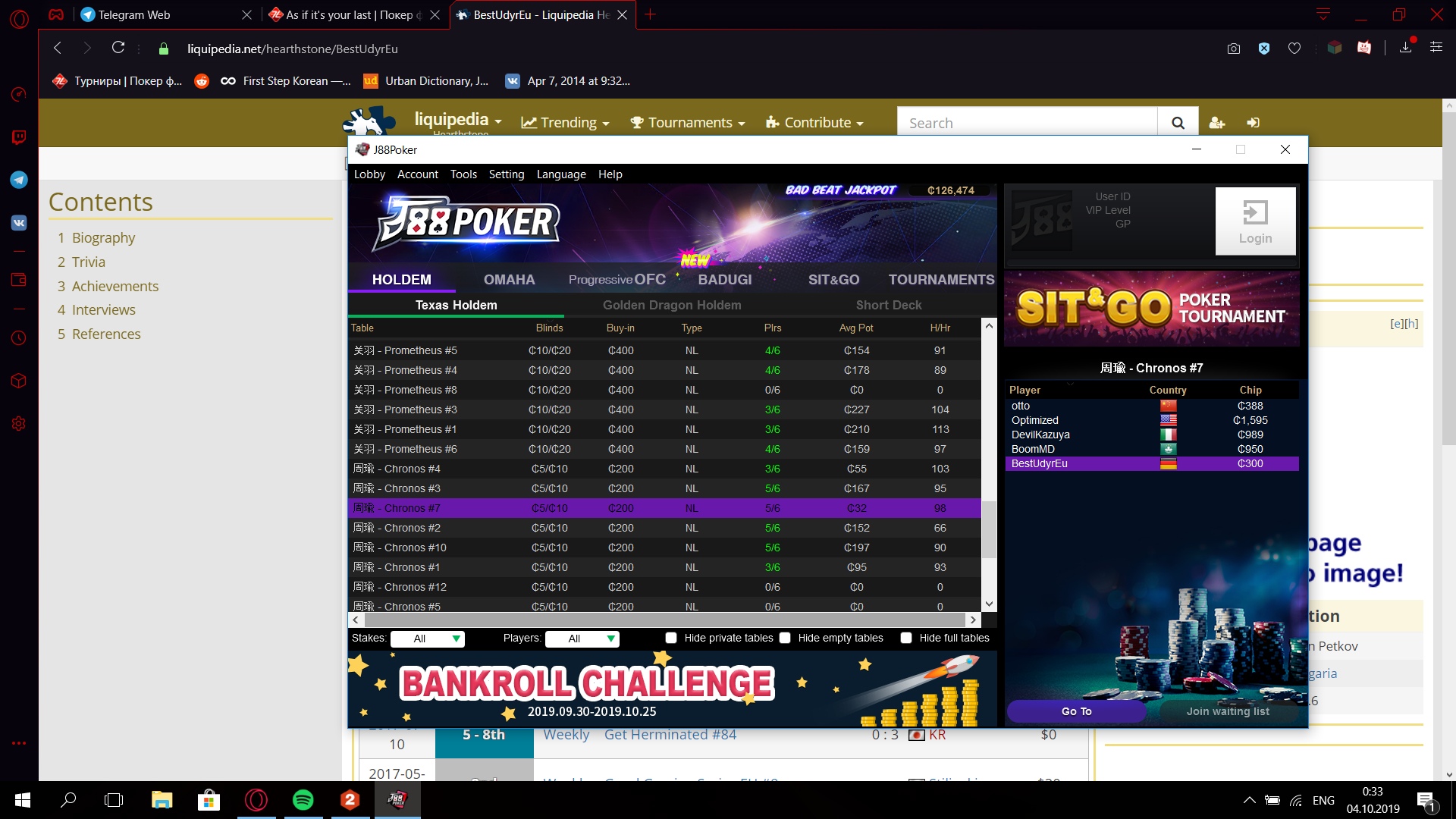The image size is (1456, 819).
Task: Expand the Tournaments menu on Liquipedia
Action: tap(688, 123)
